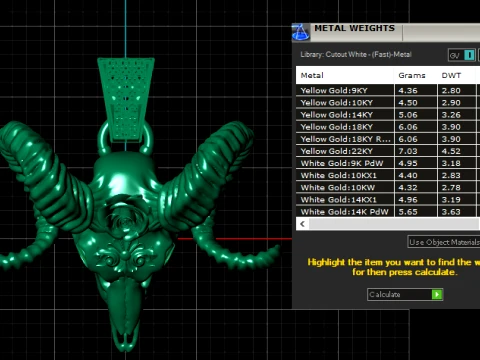
Task: Click the 4.32 grams value
Action: click(x=408, y=188)
